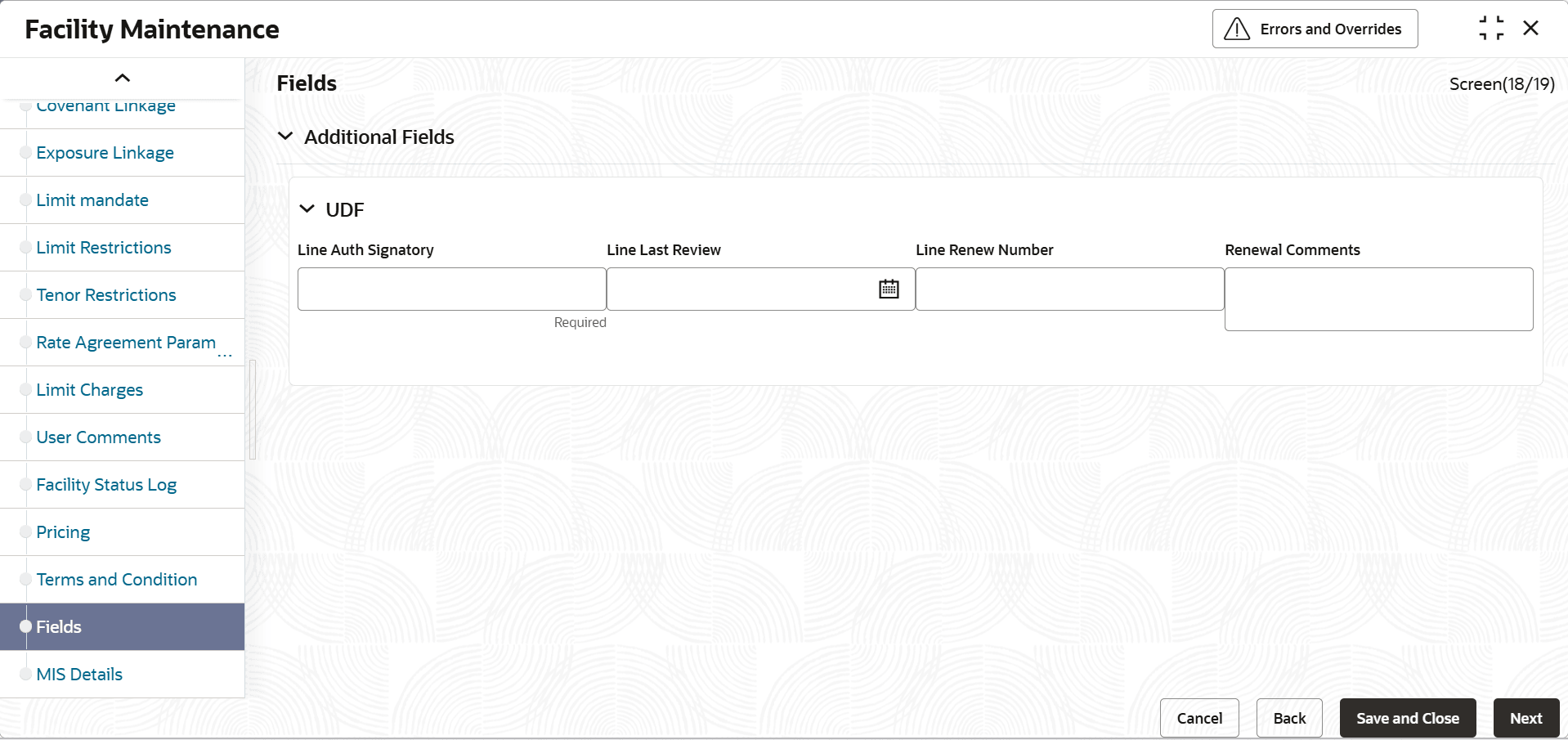The image size is (1568, 740).
Task: Open the Pricing step
Action: (63, 532)
